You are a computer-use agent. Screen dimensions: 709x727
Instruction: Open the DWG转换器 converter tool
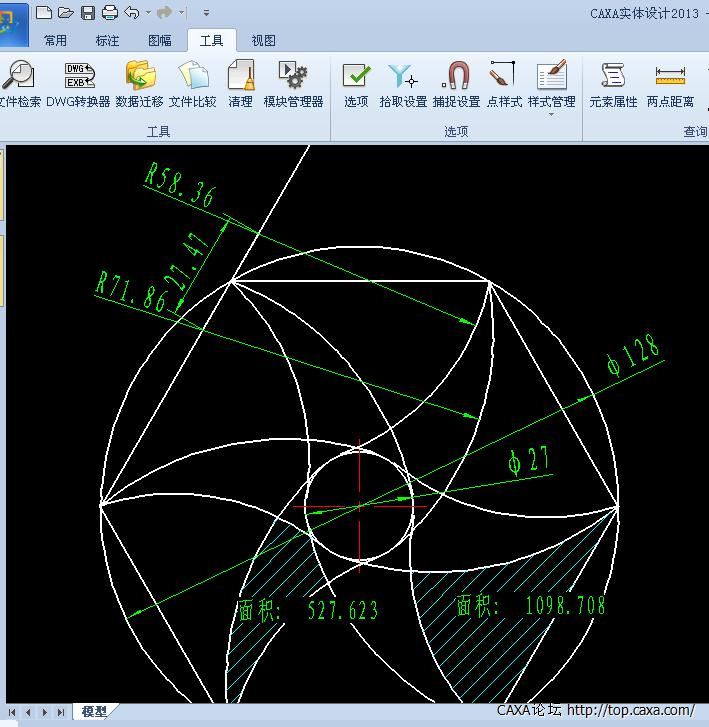(x=79, y=84)
